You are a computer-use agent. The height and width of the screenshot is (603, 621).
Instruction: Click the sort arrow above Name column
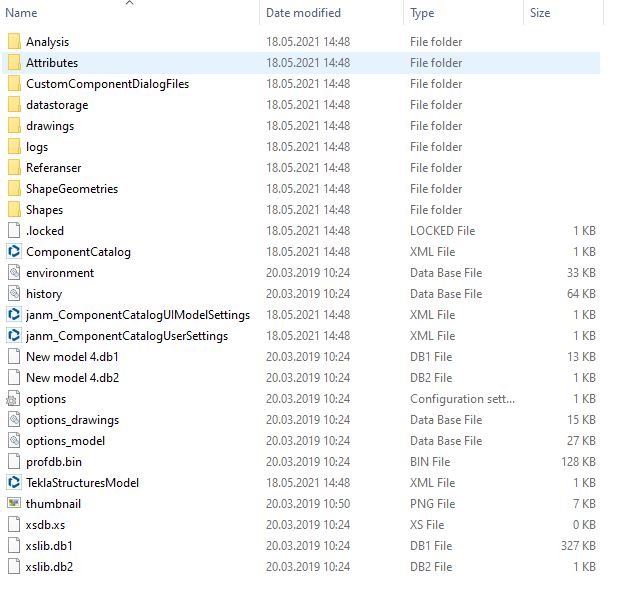[x=130, y=3]
